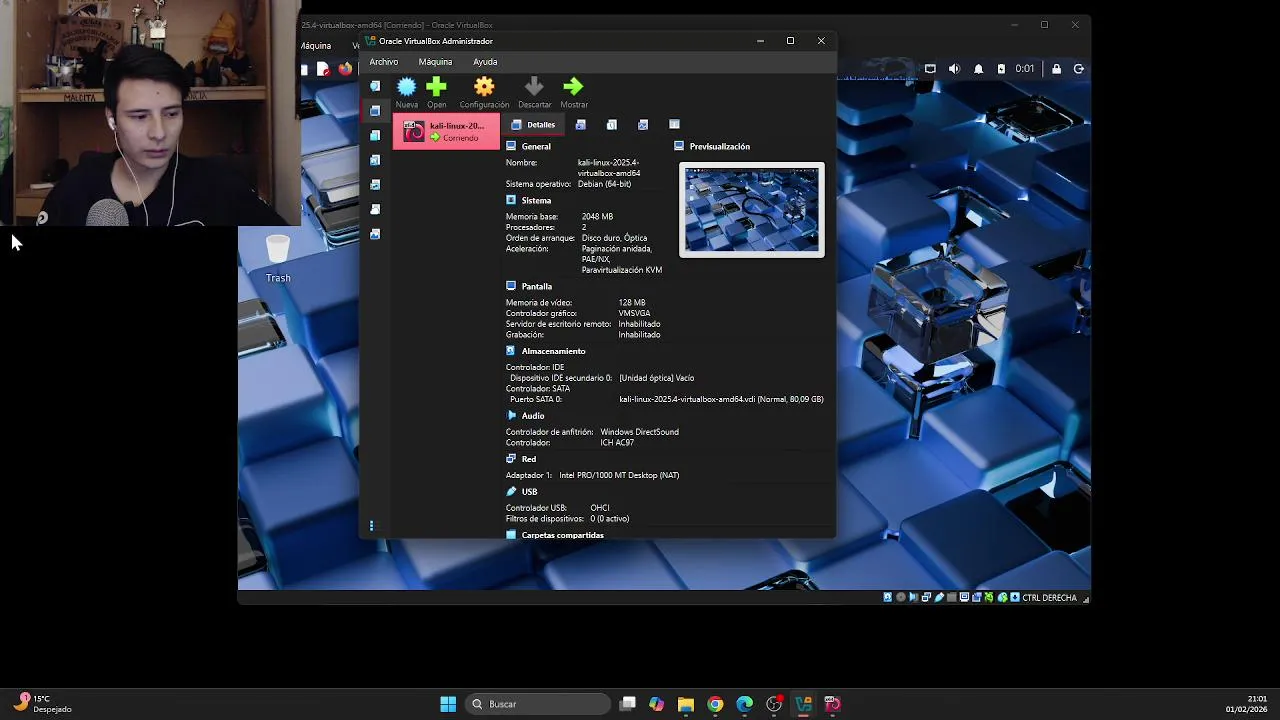Select the kali-linux virtual machine entry

click(446, 131)
